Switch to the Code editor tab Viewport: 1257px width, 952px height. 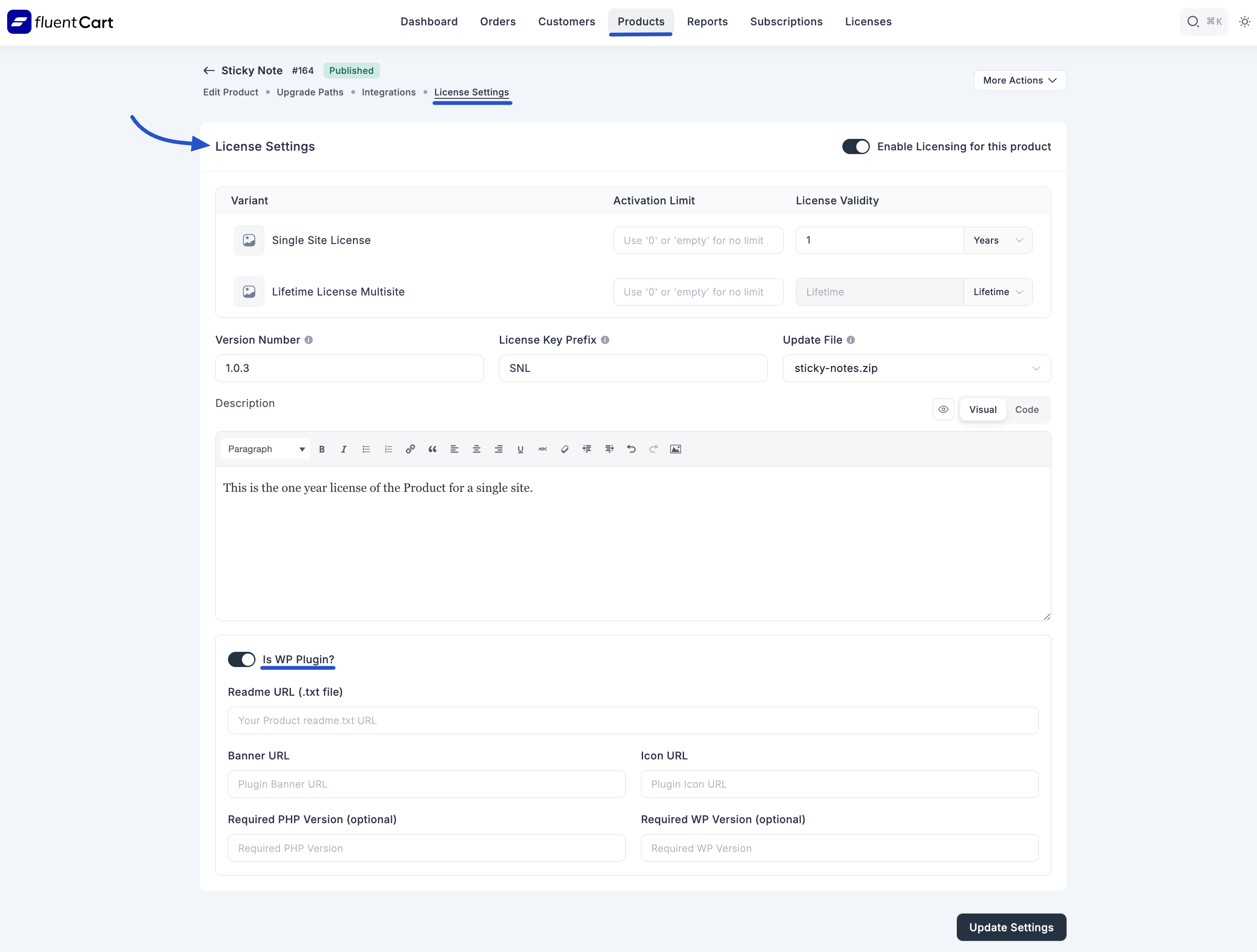pyautogui.click(x=1027, y=409)
